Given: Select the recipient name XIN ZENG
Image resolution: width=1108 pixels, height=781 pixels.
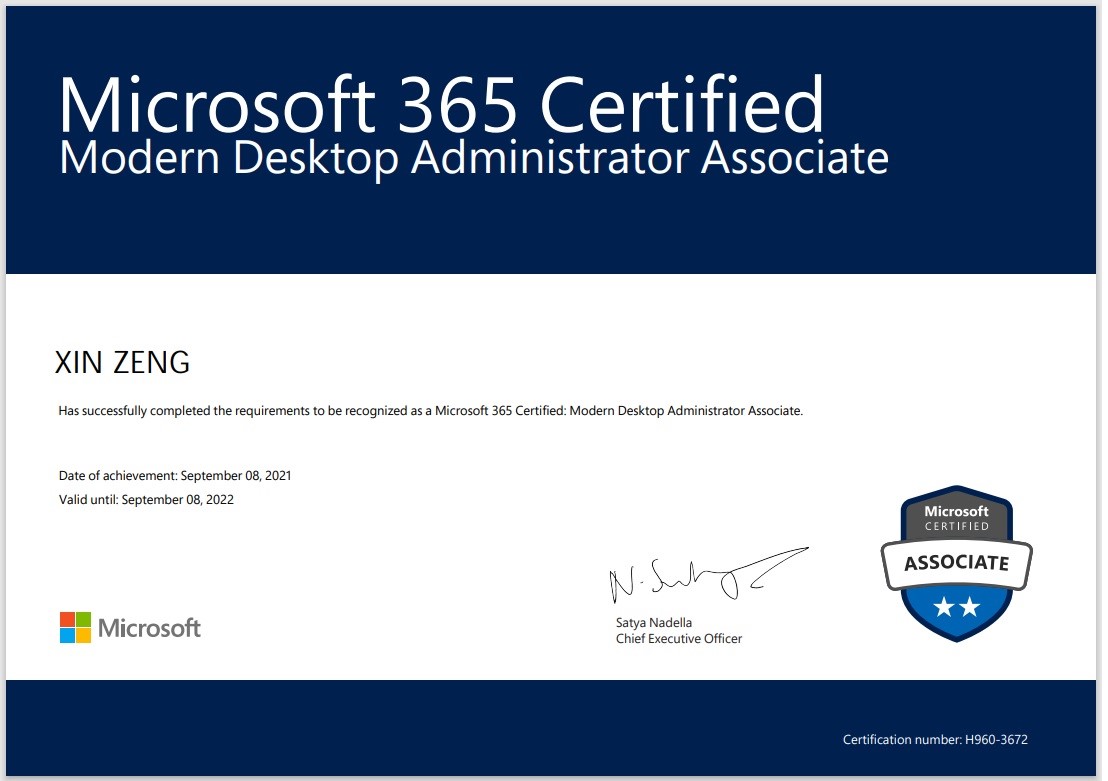Looking at the screenshot, I should pyautogui.click(x=122, y=363).
